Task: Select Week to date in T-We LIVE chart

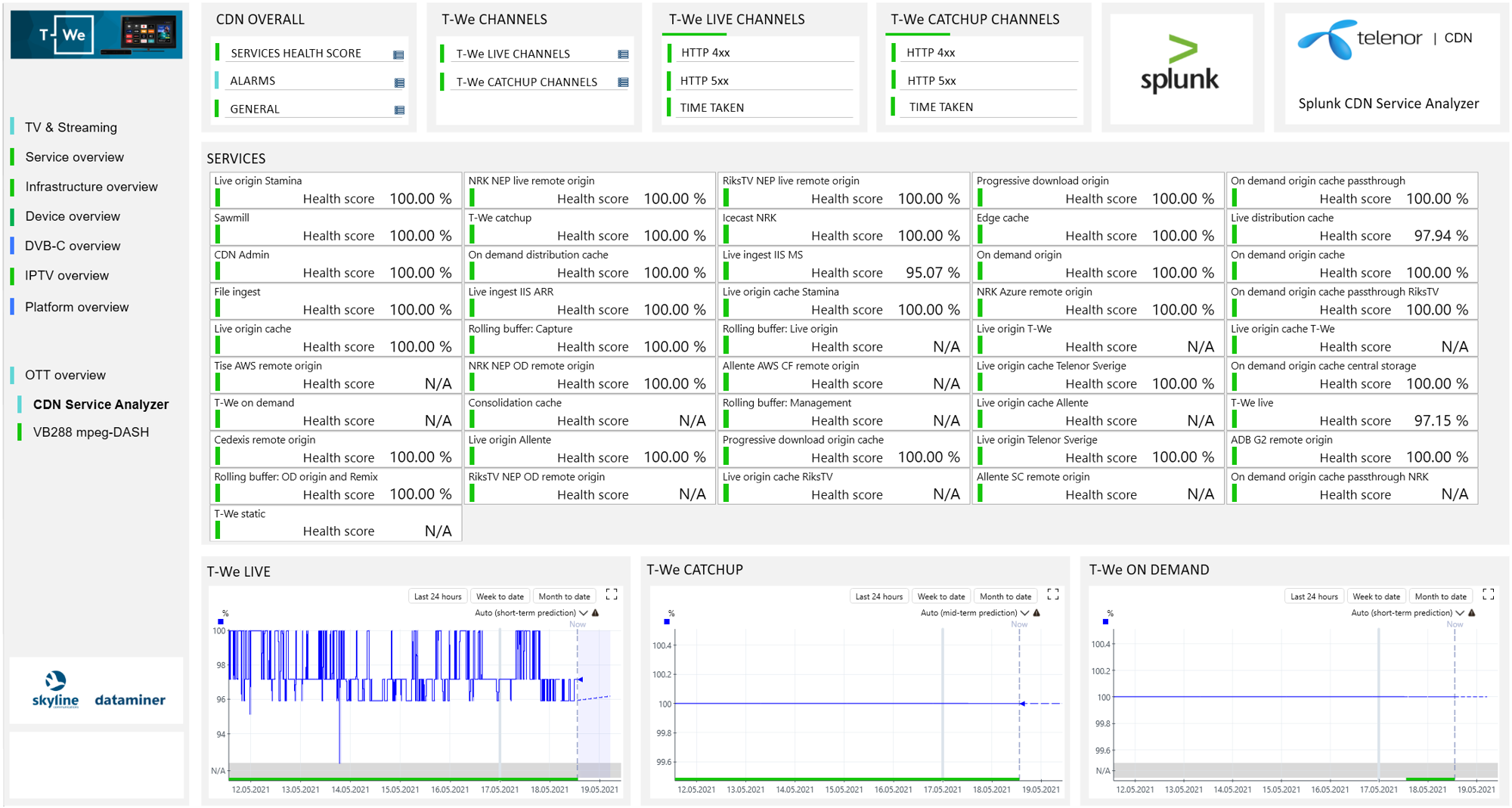Action: coord(500,596)
